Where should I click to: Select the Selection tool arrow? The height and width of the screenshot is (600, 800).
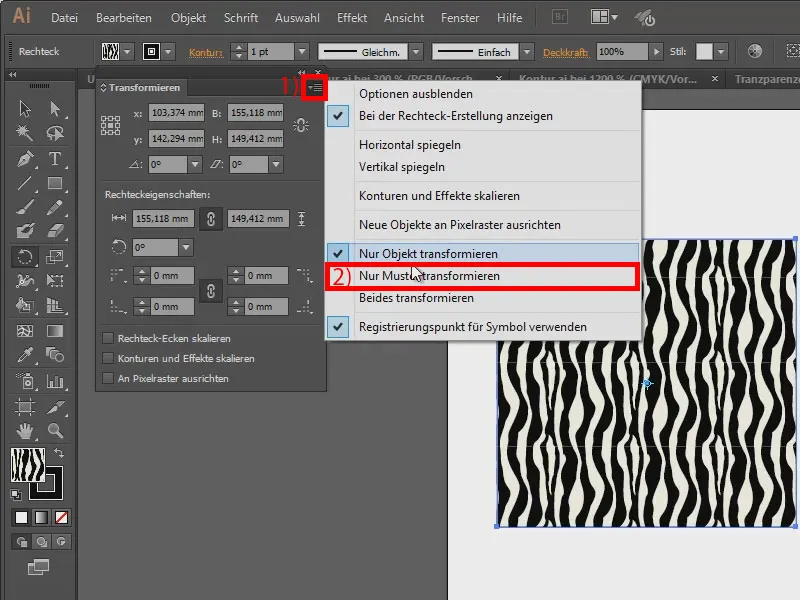(24, 109)
